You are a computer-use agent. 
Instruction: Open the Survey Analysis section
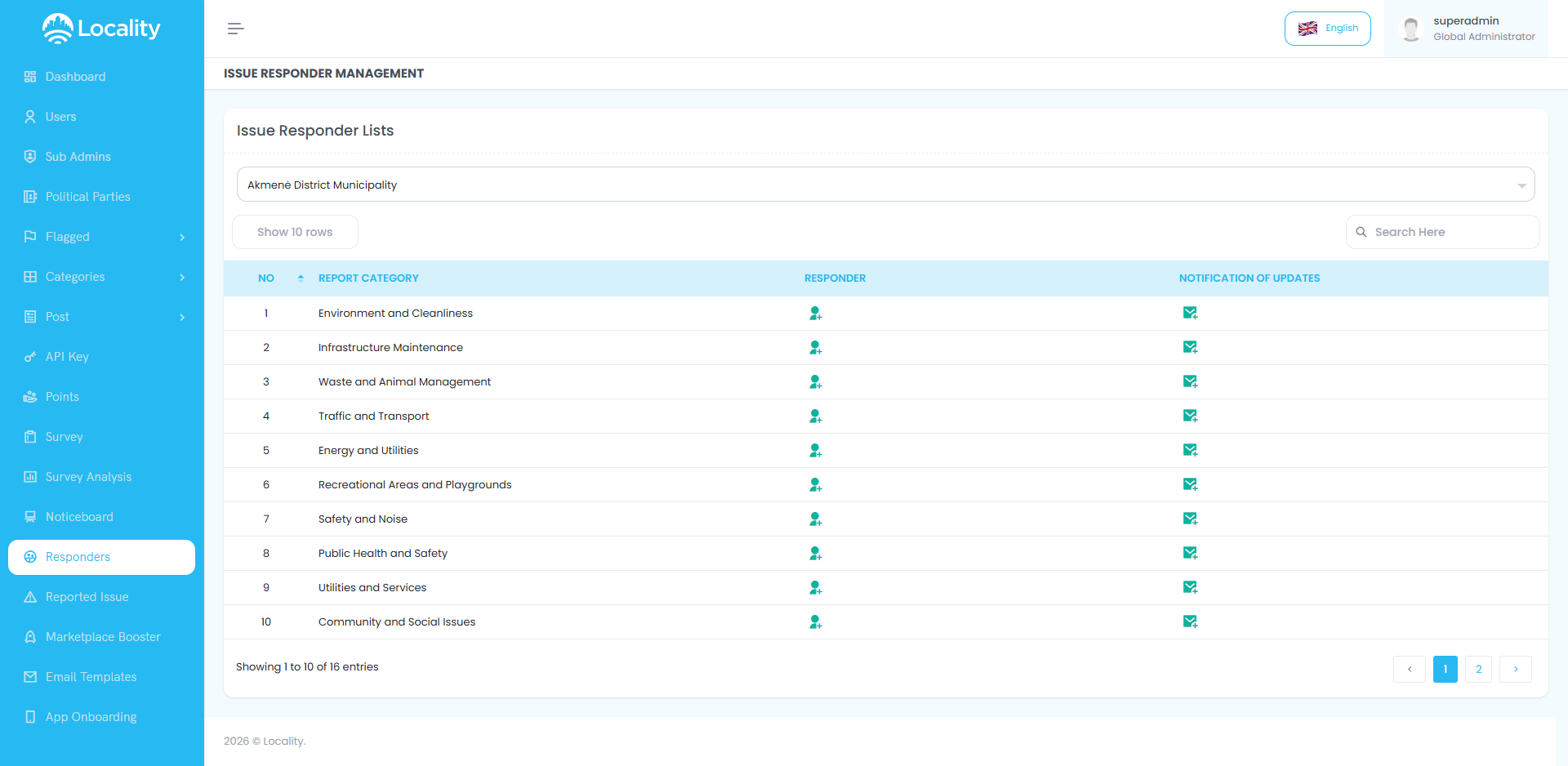(x=88, y=476)
